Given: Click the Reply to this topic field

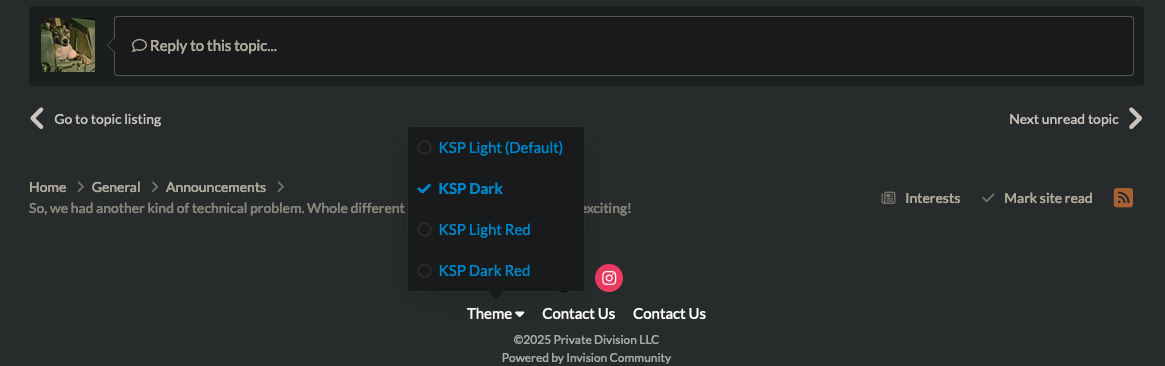Looking at the screenshot, I should pyautogui.click(x=623, y=46).
